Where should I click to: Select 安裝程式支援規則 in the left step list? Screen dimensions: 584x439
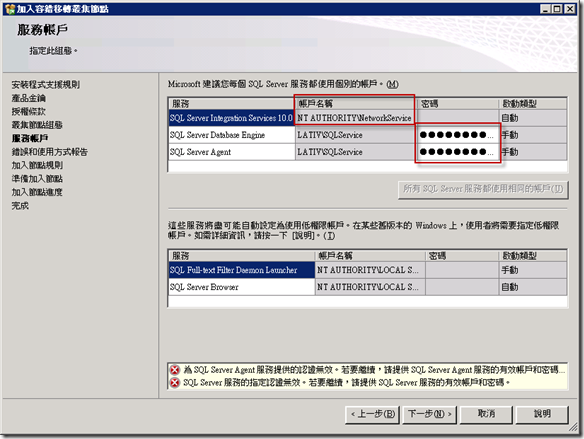(x=45, y=85)
